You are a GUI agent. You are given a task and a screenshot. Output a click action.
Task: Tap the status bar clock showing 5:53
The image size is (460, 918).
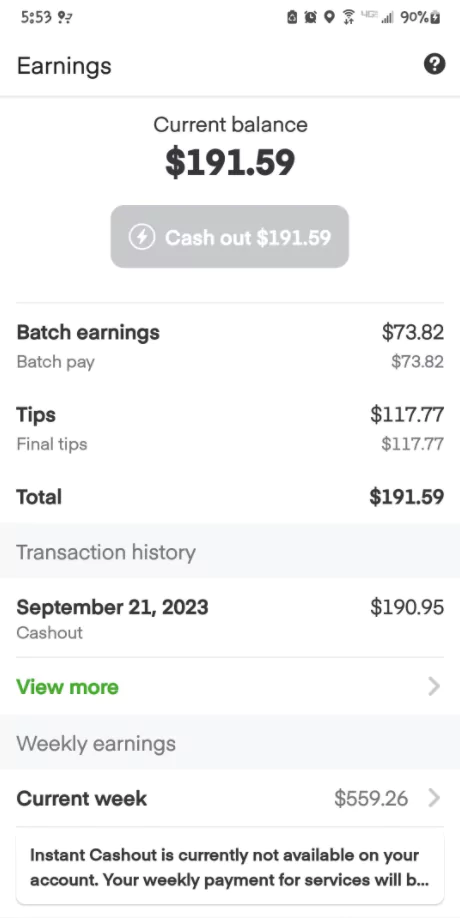pyautogui.click(x=36, y=18)
